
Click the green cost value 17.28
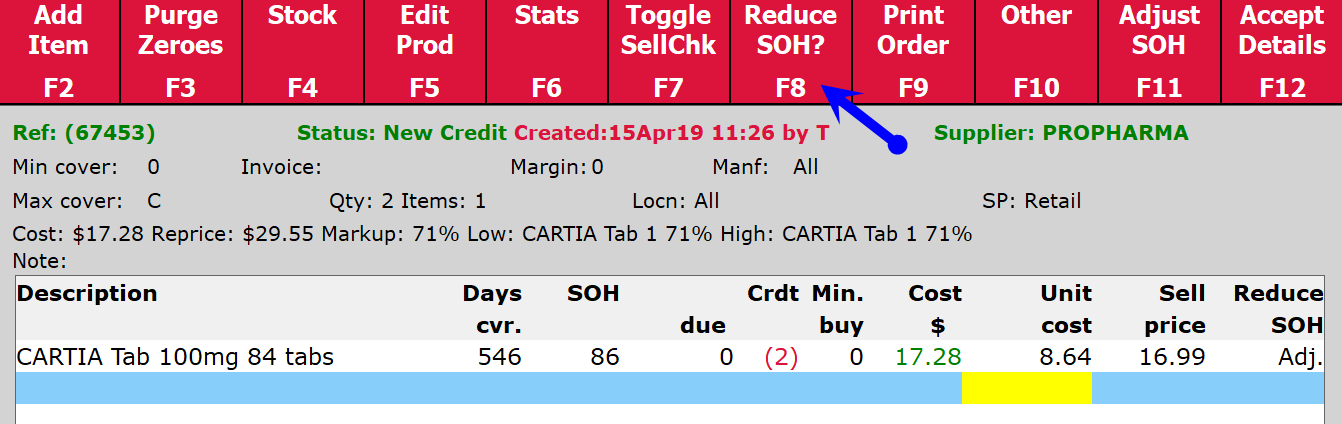(x=928, y=357)
